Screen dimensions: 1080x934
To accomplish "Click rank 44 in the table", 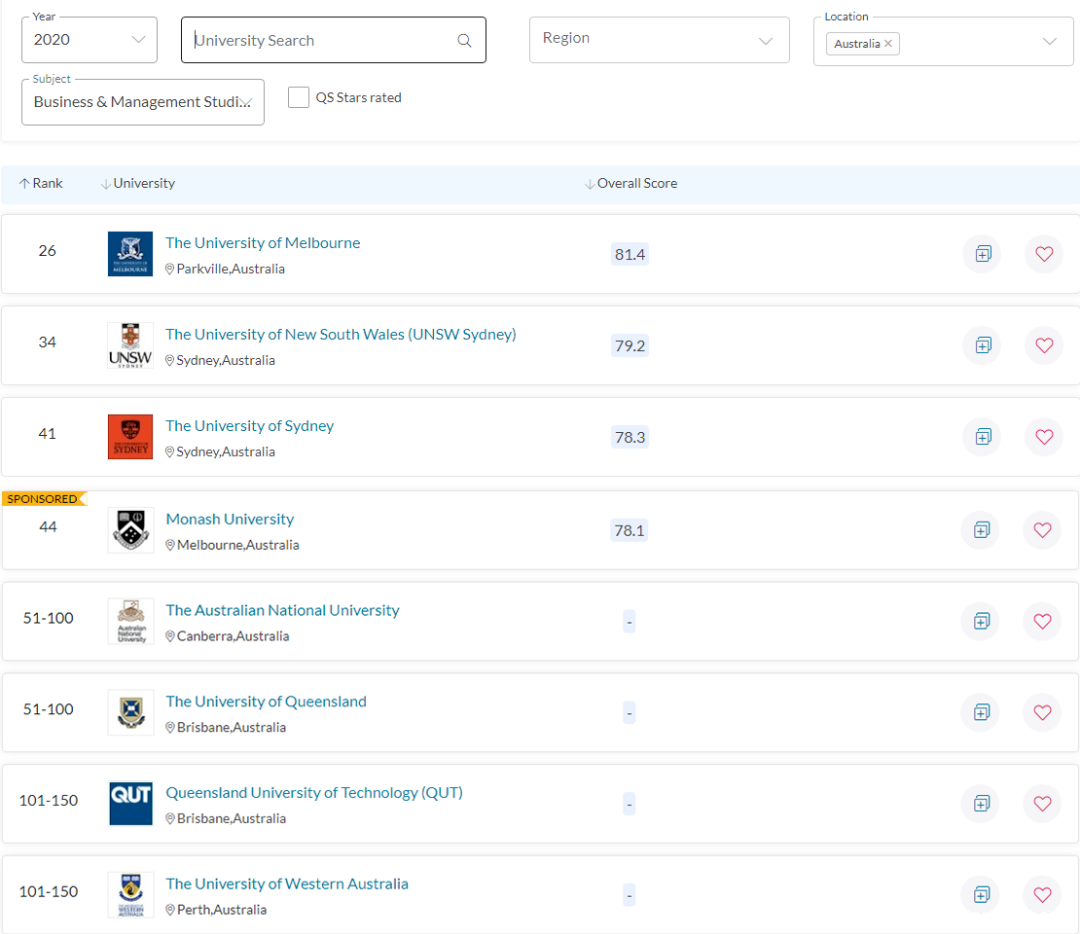I will coord(48,527).
